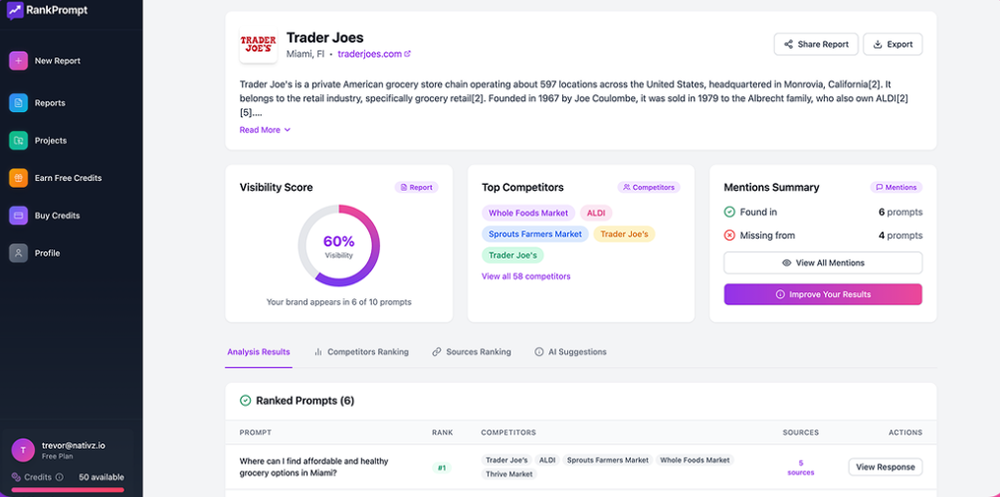Click the View All Mentions button
This screenshot has width=1000, height=497.
823,263
